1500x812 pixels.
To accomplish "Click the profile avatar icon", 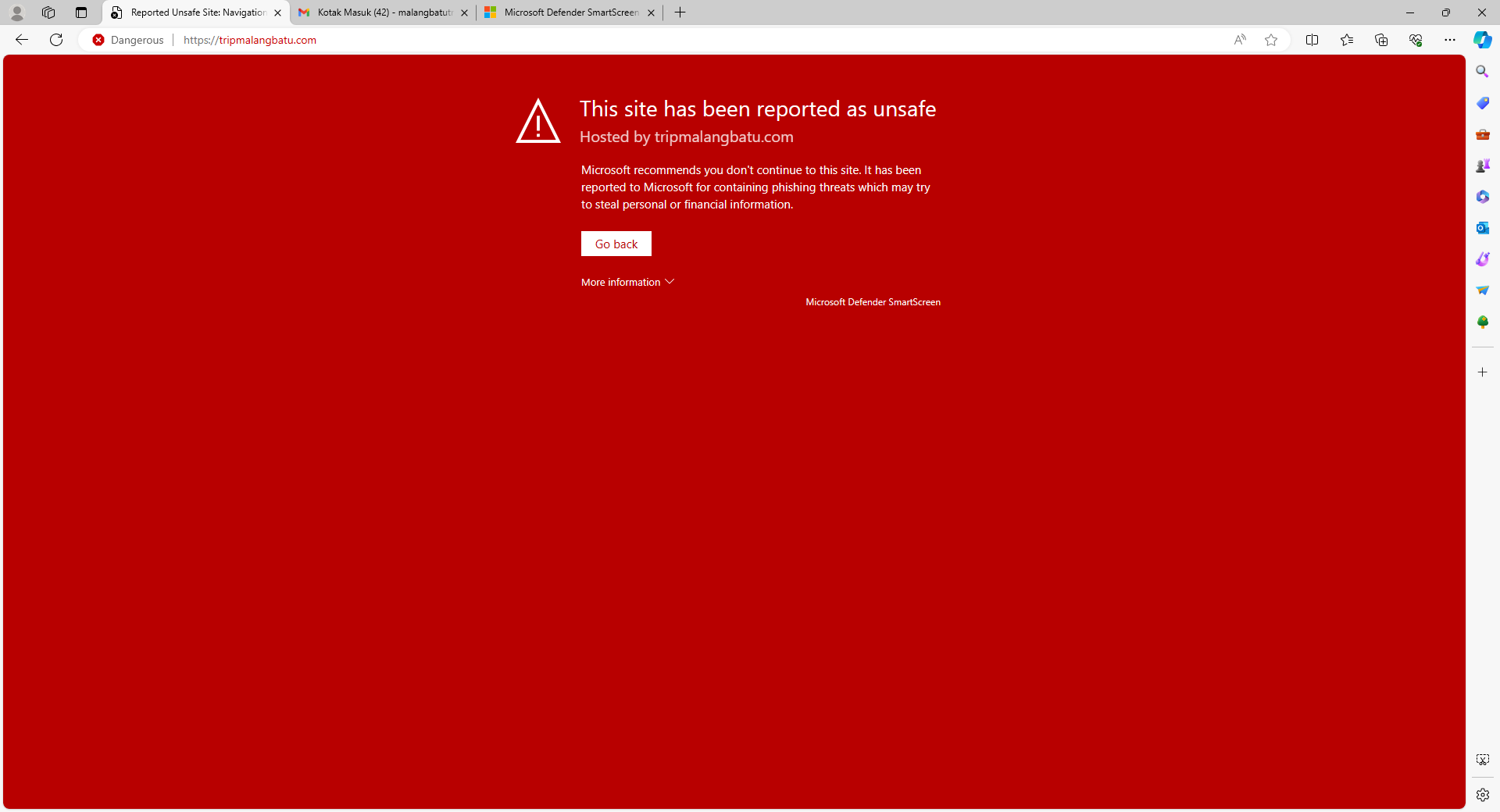I will click(16, 12).
